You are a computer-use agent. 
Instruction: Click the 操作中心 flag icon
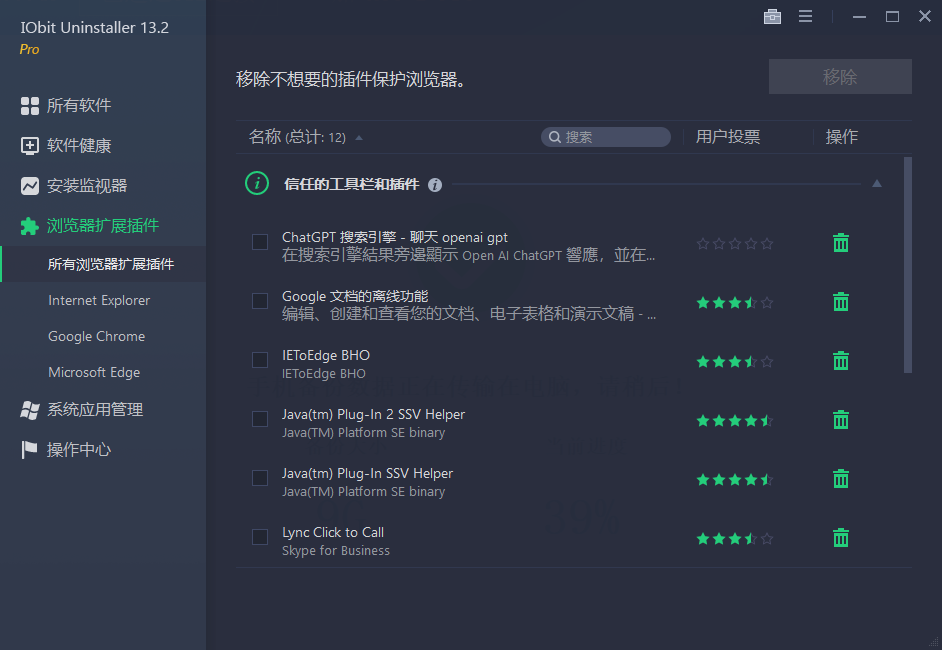(29, 449)
